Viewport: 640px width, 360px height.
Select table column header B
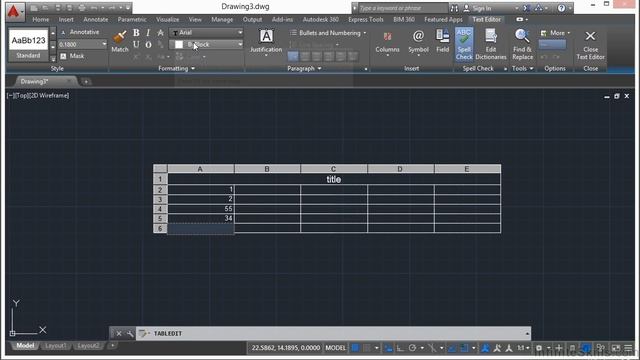coord(267,169)
